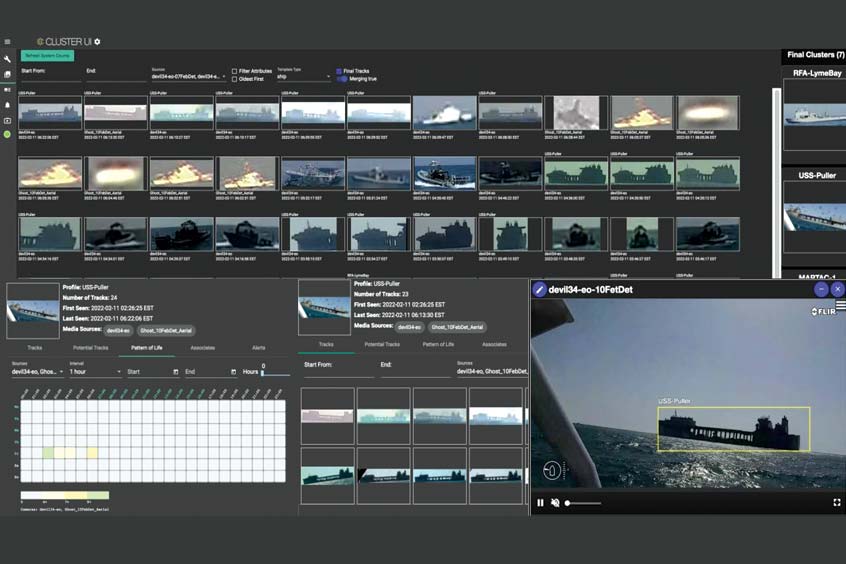Screen dimensions: 846x564
Task: Click the Final Clusters (7) heading
Action: click(x=815, y=55)
